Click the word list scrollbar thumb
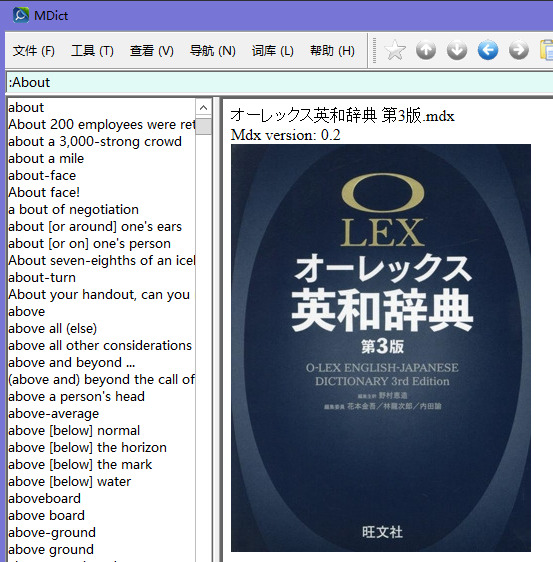The image size is (553, 562). [x=204, y=126]
